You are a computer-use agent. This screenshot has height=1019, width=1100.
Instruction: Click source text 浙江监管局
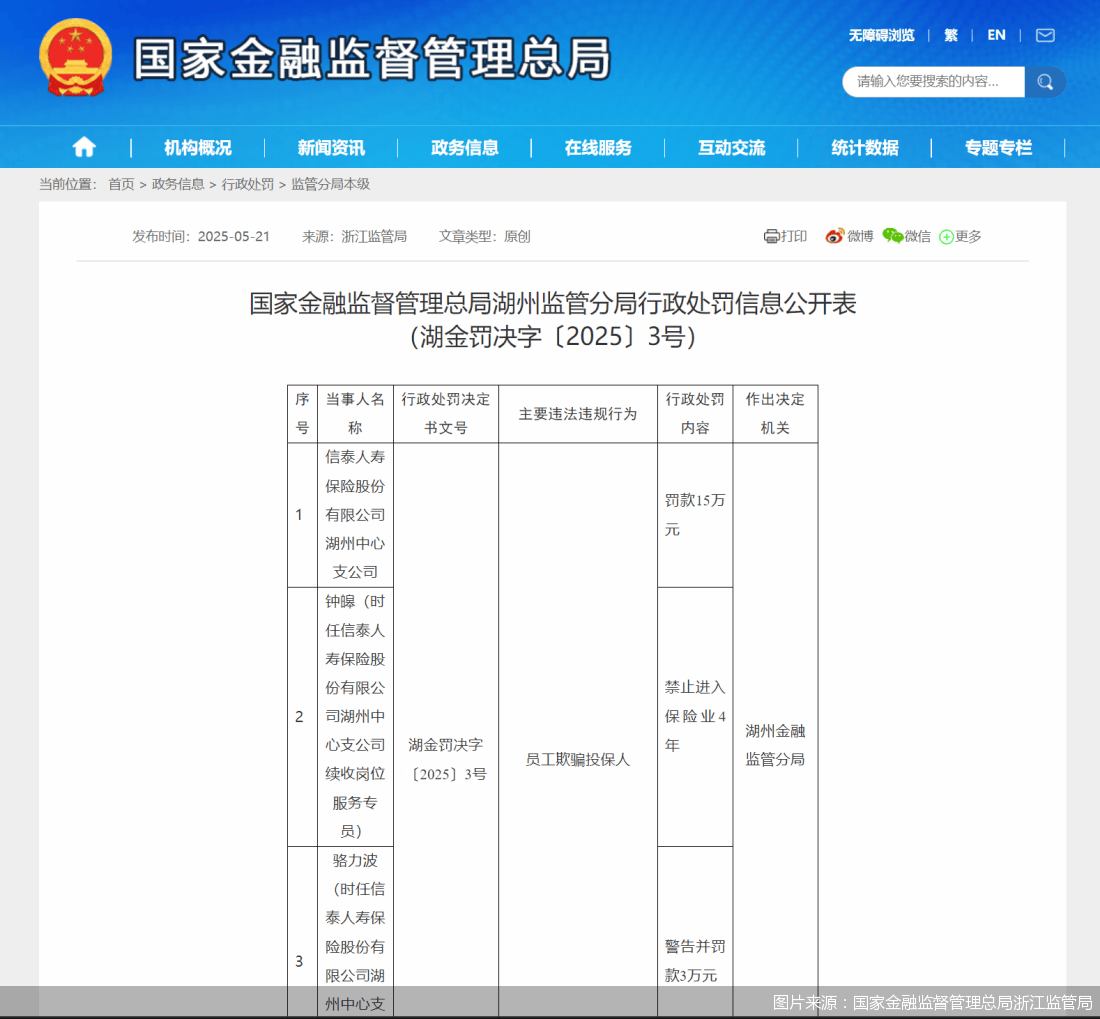click(x=374, y=236)
